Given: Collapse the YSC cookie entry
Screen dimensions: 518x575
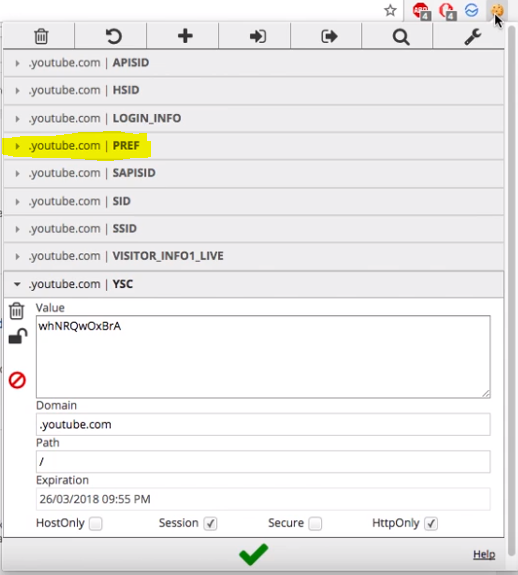Looking at the screenshot, I should click(254, 284).
